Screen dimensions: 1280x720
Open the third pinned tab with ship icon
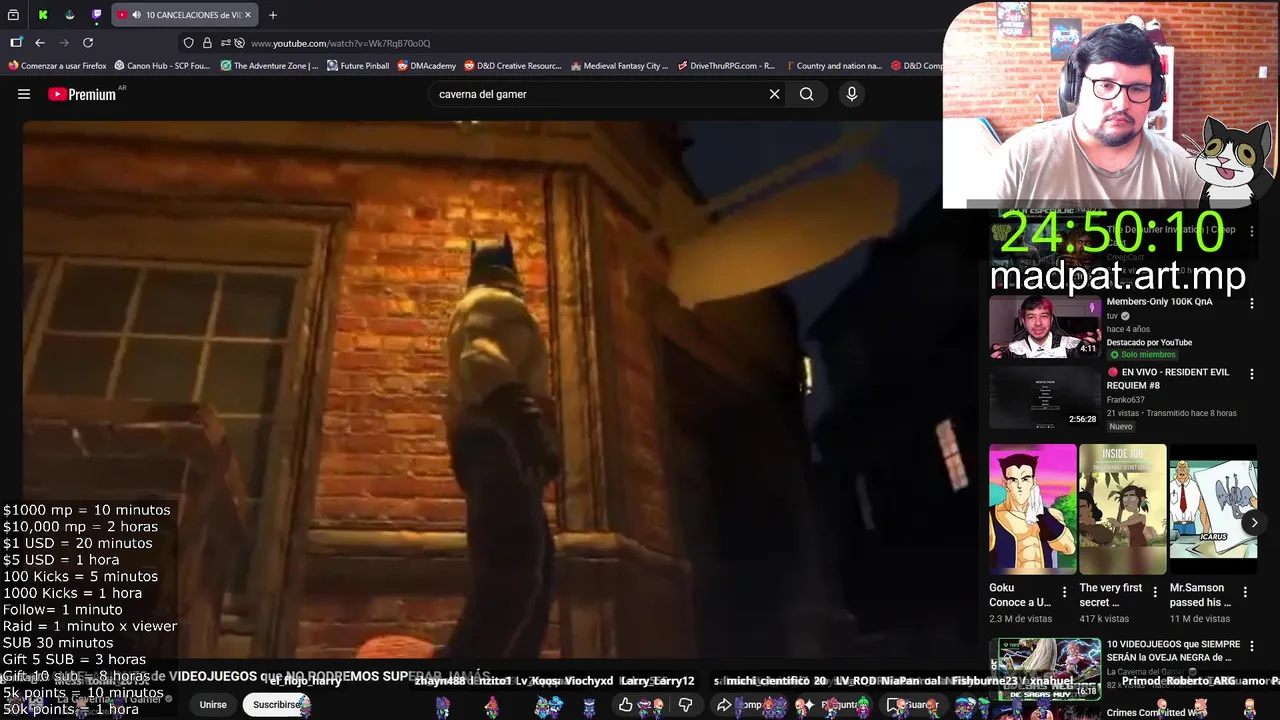69,15
